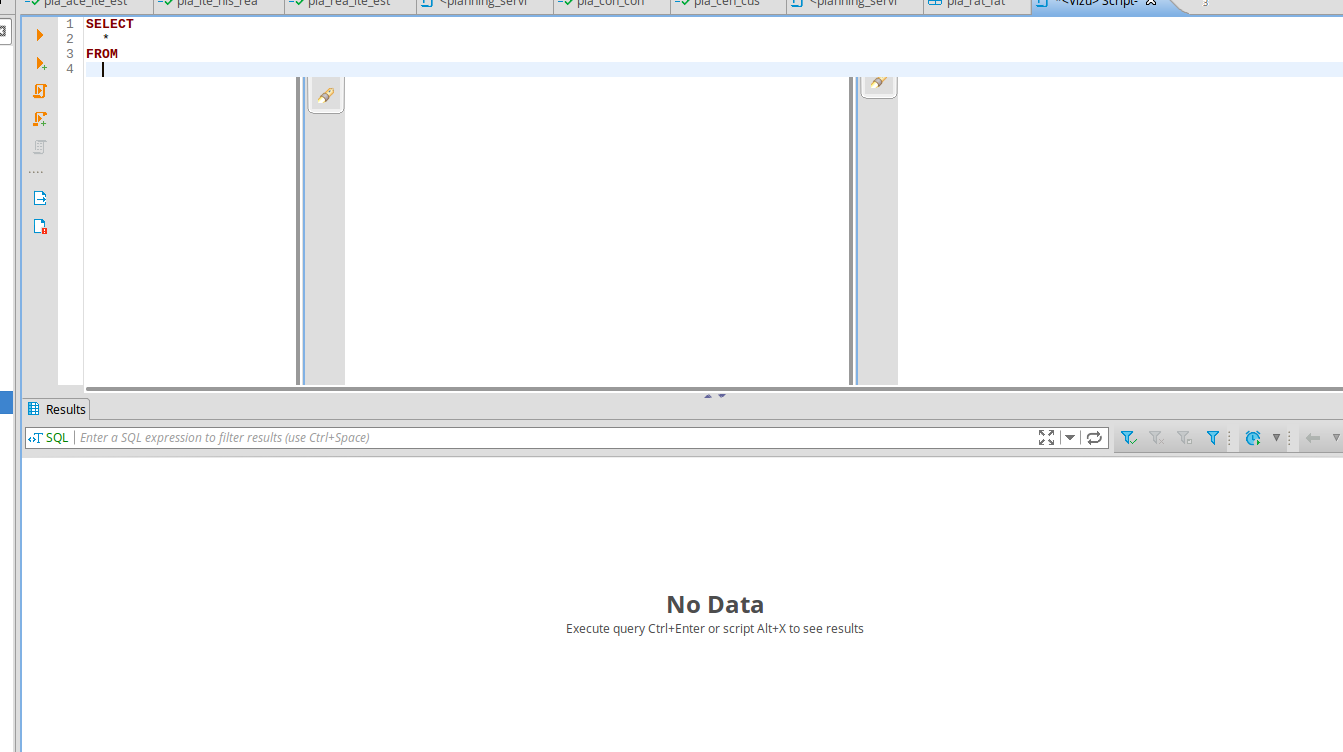Click the Results tab label
Viewport: 1343px width, 752px height.
[63, 409]
